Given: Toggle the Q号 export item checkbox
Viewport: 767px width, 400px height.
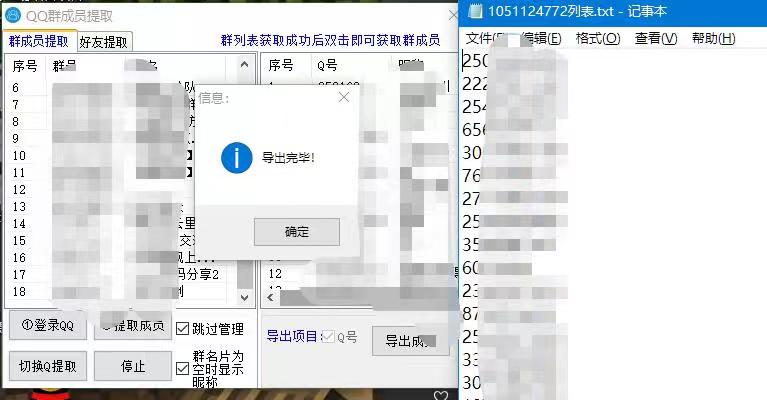Looking at the screenshot, I should point(328,338).
